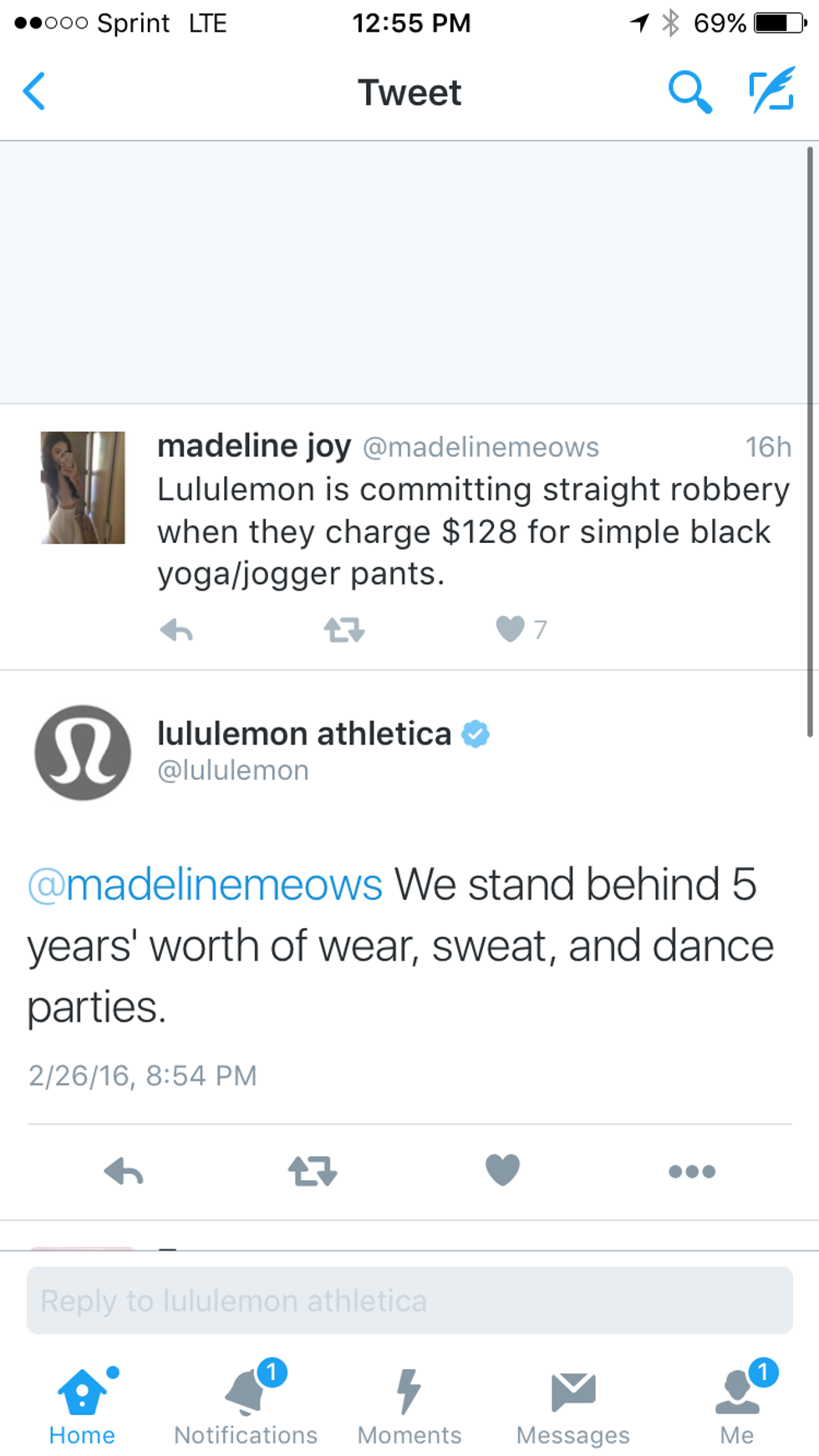This screenshot has width=819, height=1456.
Task: Compose a new tweet with quill icon
Action: (x=771, y=91)
